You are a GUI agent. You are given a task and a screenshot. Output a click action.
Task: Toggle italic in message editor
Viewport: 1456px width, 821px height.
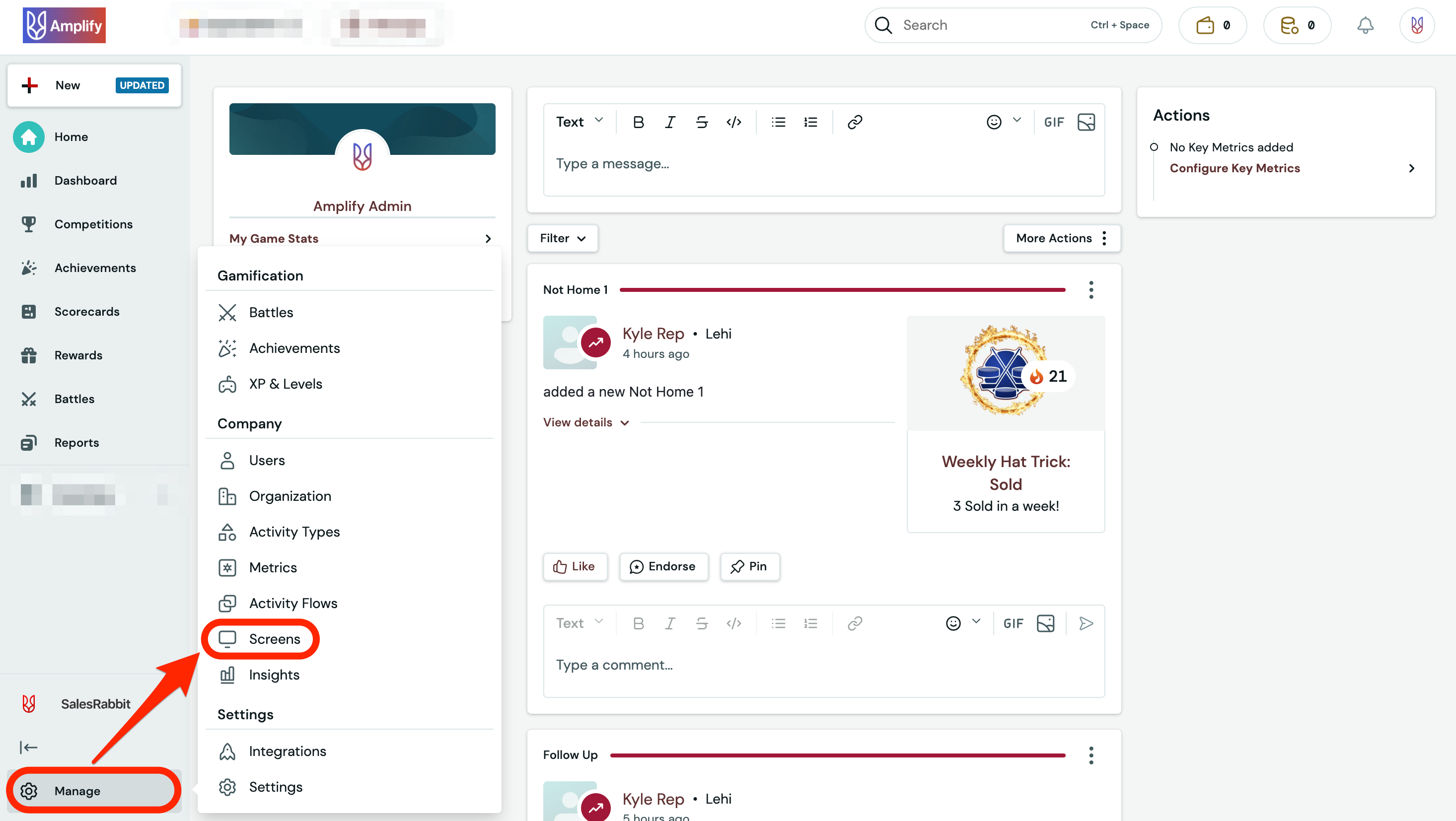pos(670,122)
